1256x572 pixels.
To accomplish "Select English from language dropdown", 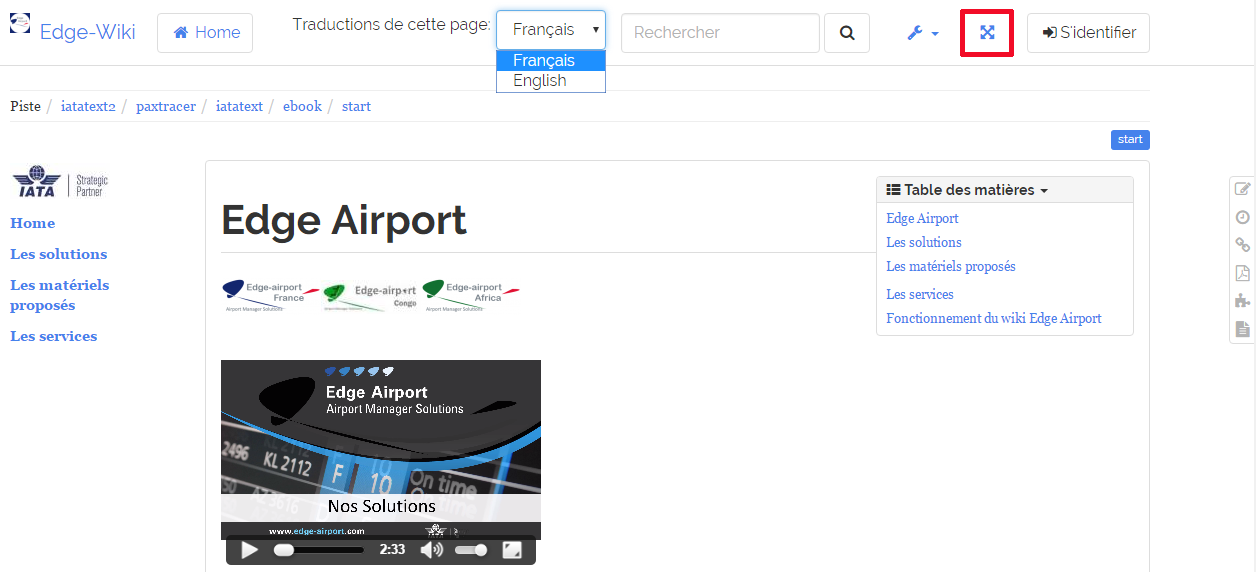I will 540,81.
